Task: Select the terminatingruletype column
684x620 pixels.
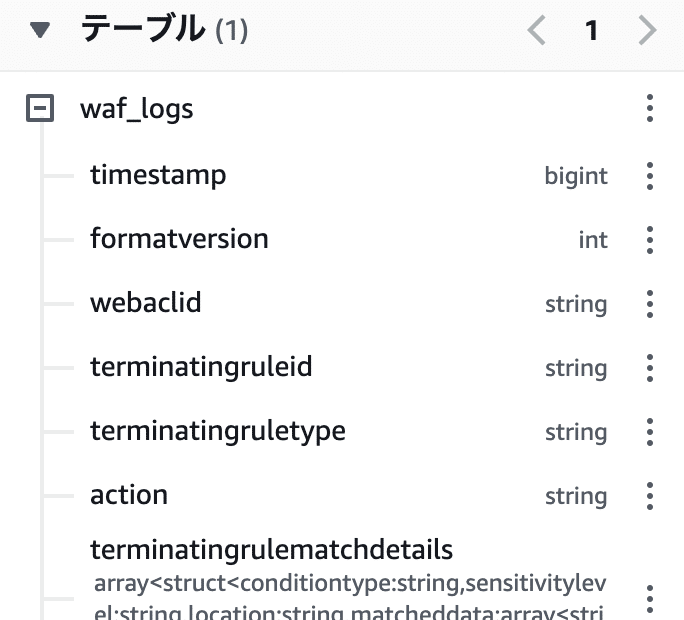Action: coord(218,431)
